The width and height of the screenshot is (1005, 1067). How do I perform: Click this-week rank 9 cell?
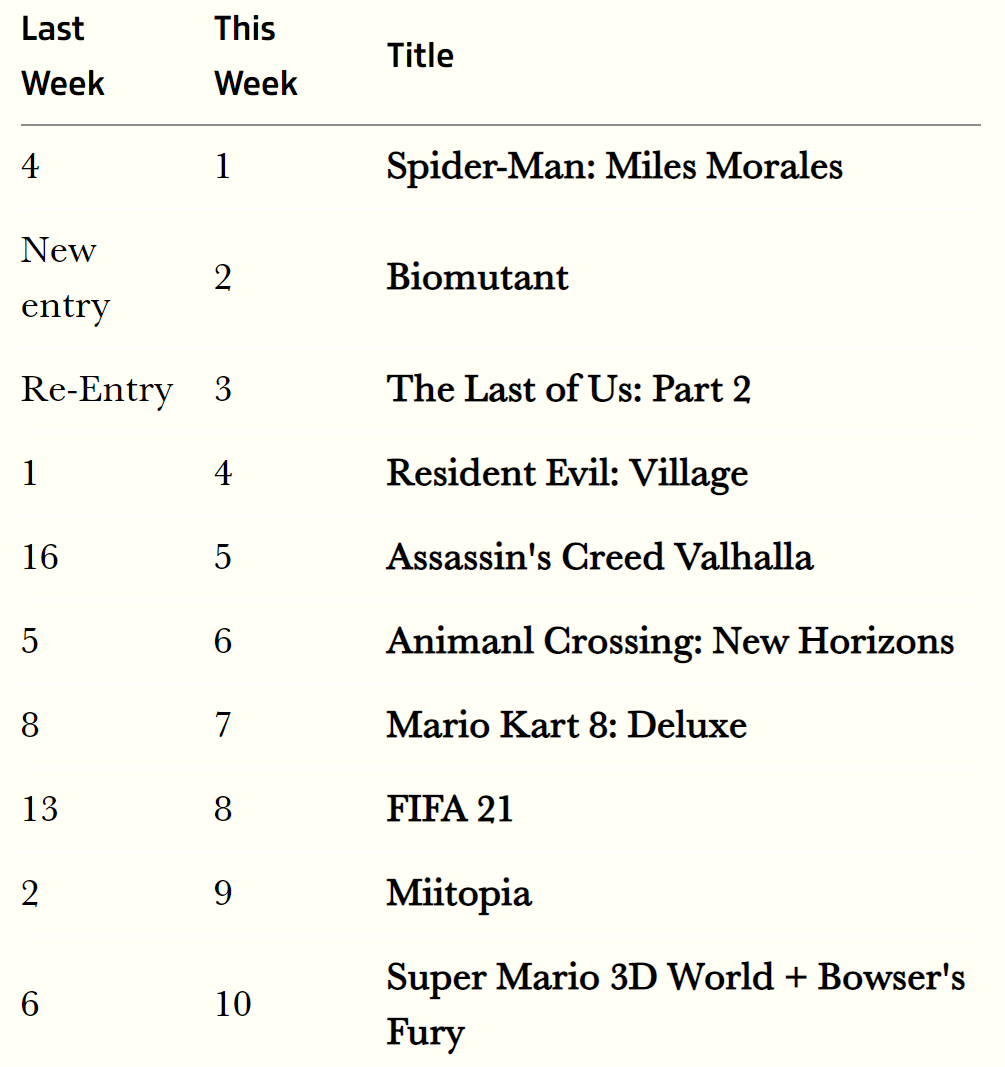tap(223, 893)
